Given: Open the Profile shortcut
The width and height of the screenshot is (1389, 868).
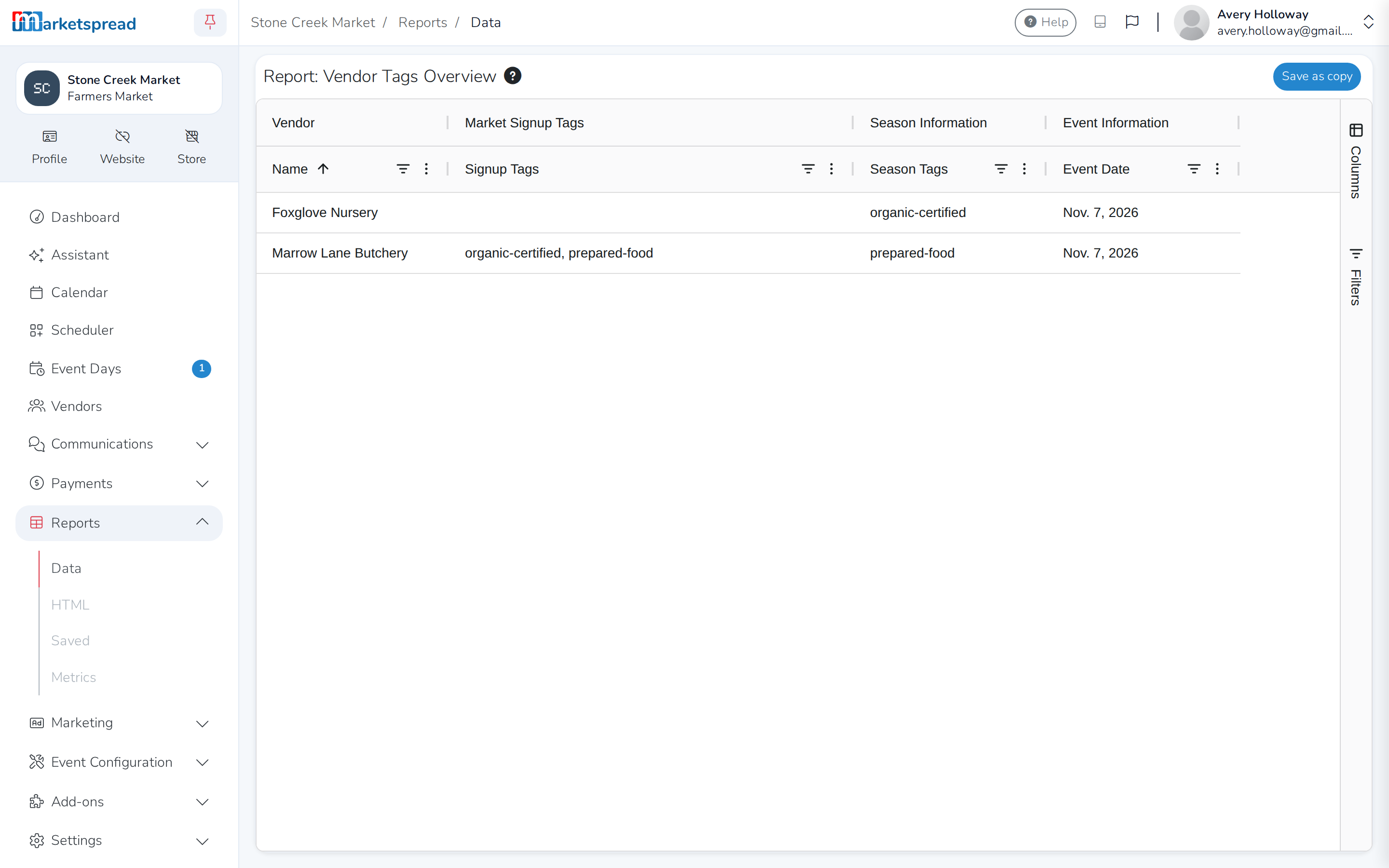Looking at the screenshot, I should tap(49, 147).
